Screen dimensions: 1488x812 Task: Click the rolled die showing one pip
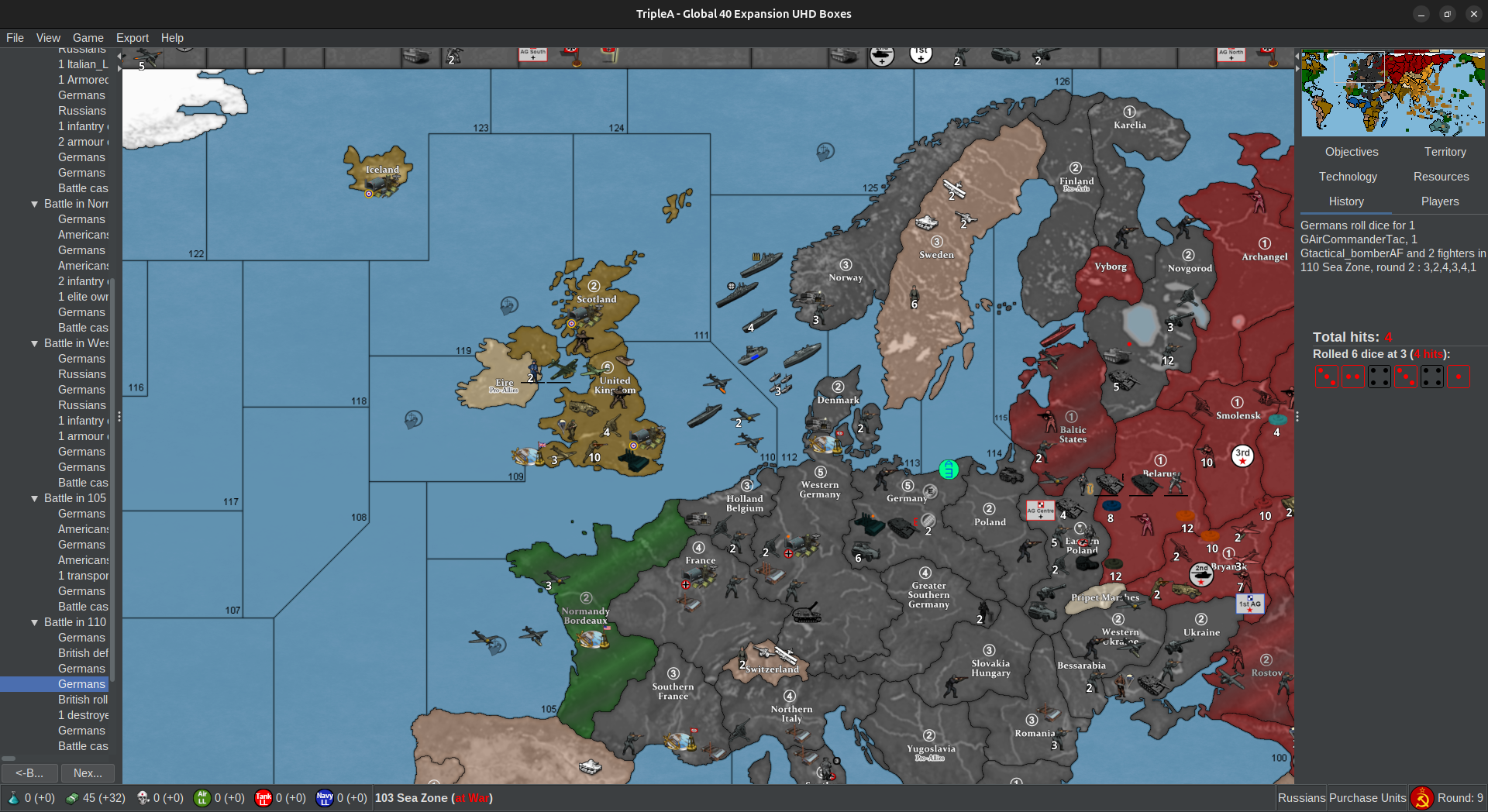pyautogui.click(x=1459, y=377)
